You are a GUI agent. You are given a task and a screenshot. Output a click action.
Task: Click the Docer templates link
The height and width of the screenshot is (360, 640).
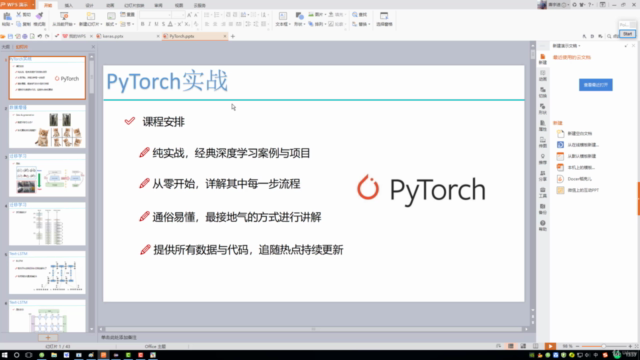click(579, 179)
